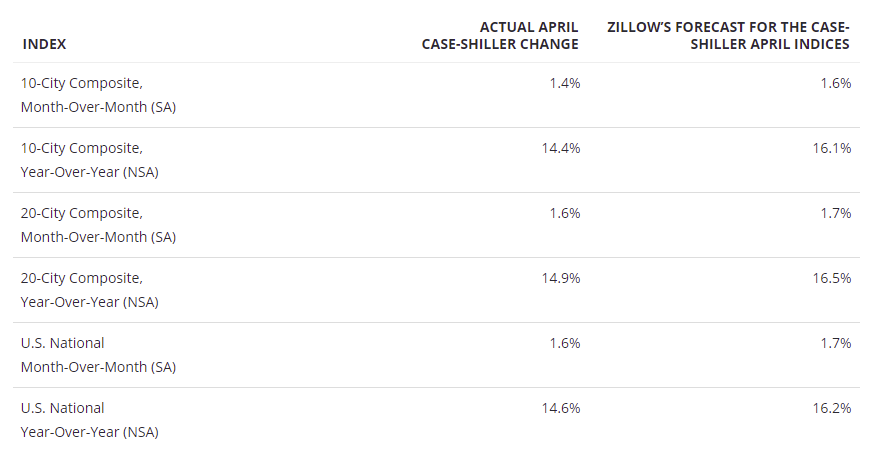Click the 20-City monthly 1.6% actual value
The image size is (878, 452).
coord(564,213)
